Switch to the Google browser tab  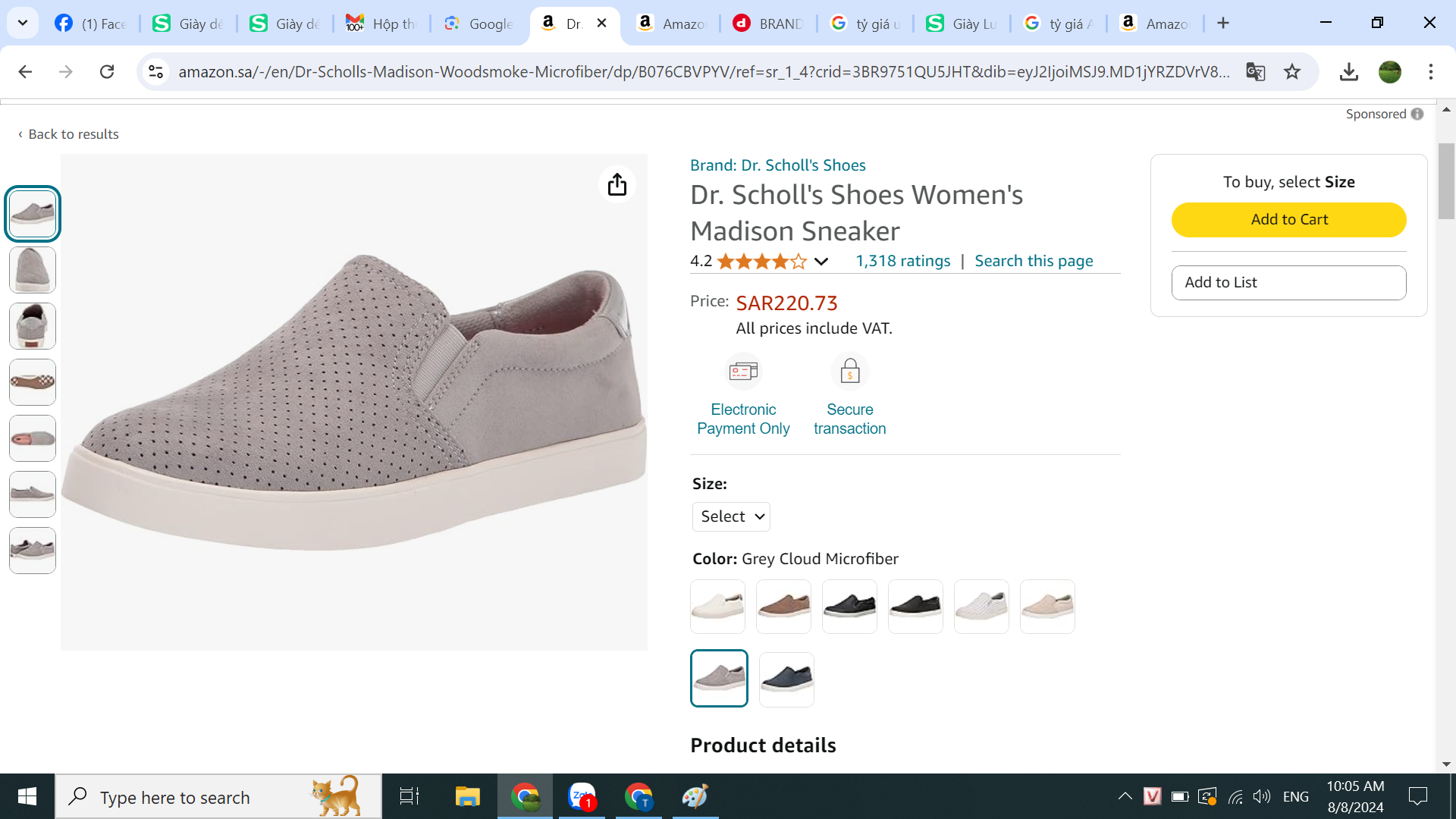pyautogui.click(x=479, y=24)
